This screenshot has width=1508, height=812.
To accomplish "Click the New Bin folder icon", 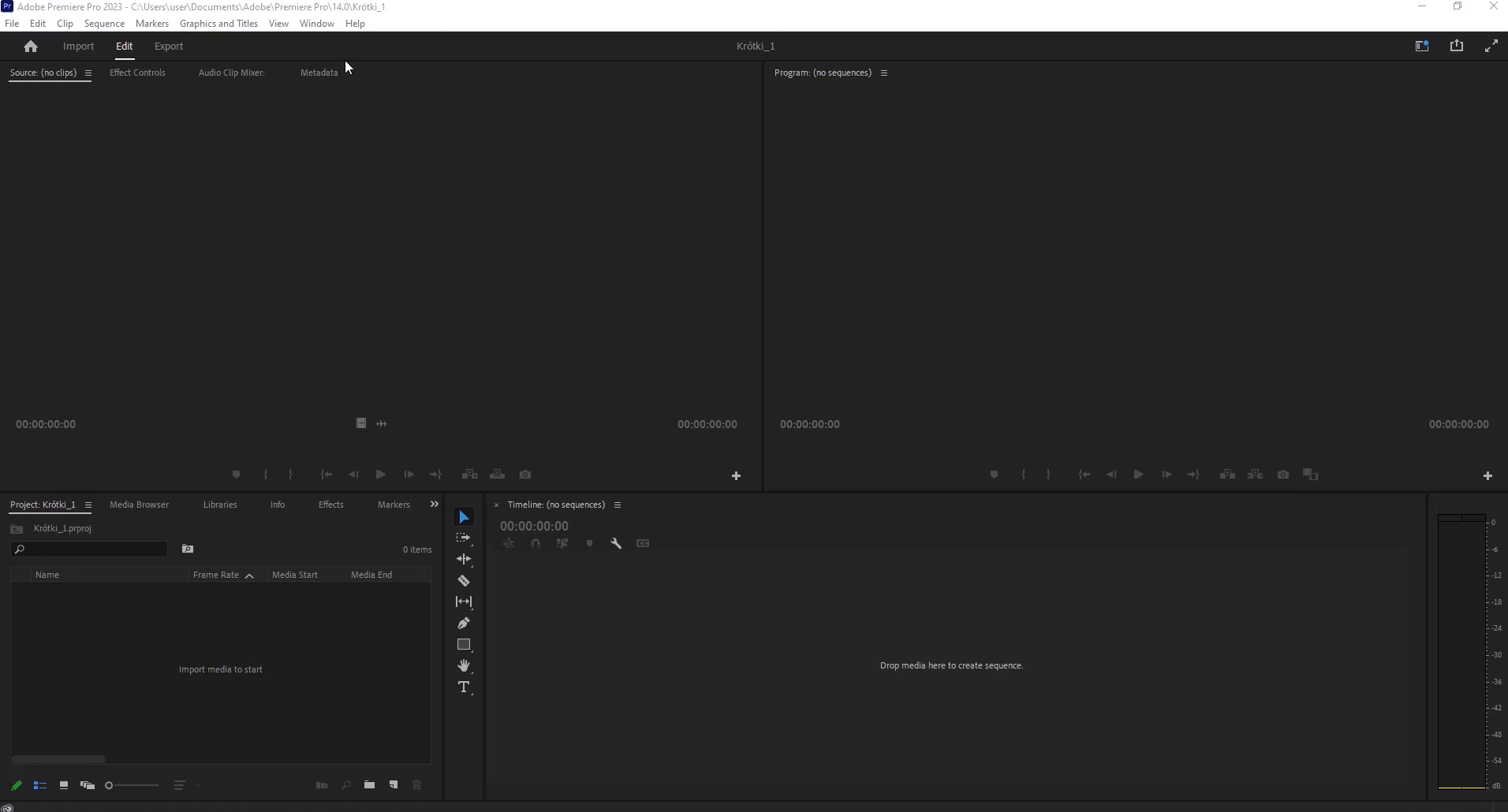I will (x=369, y=785).
